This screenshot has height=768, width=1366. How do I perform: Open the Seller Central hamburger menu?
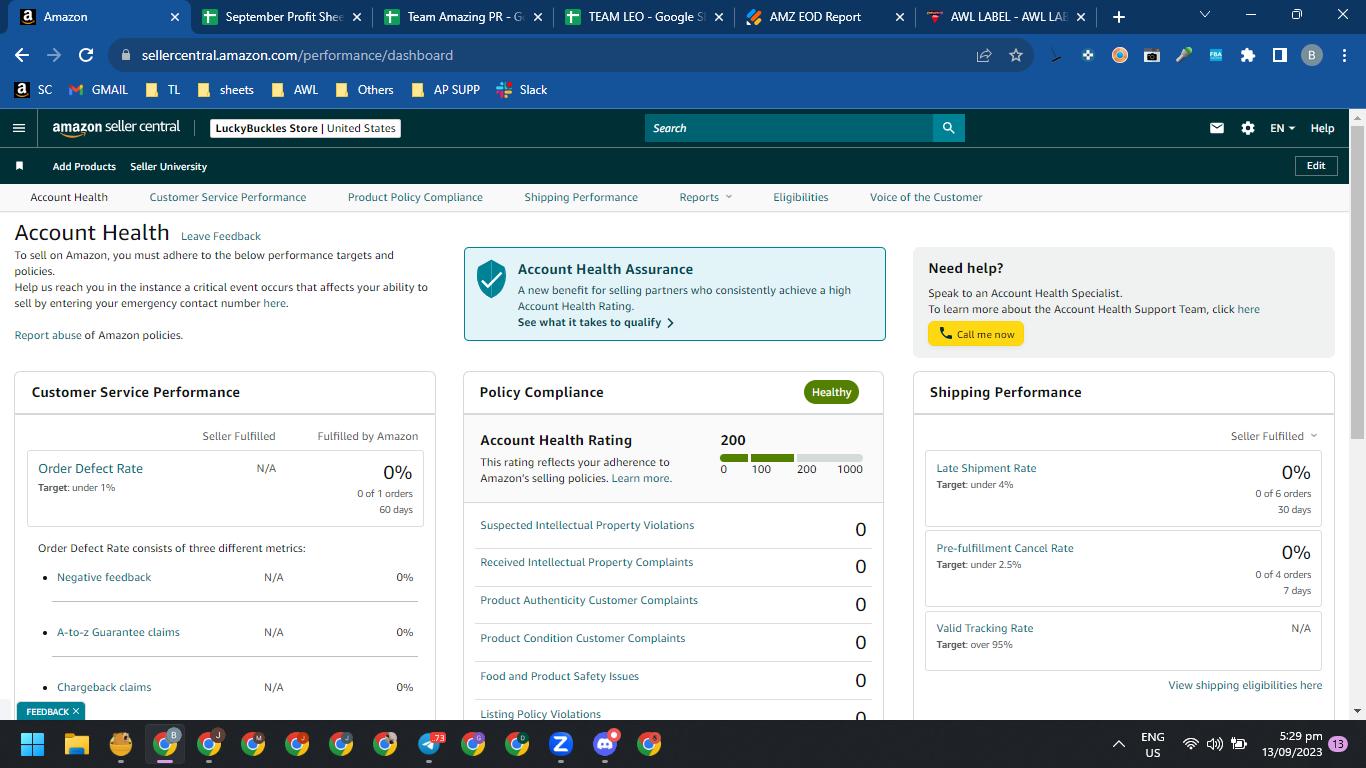click(18, 128)
